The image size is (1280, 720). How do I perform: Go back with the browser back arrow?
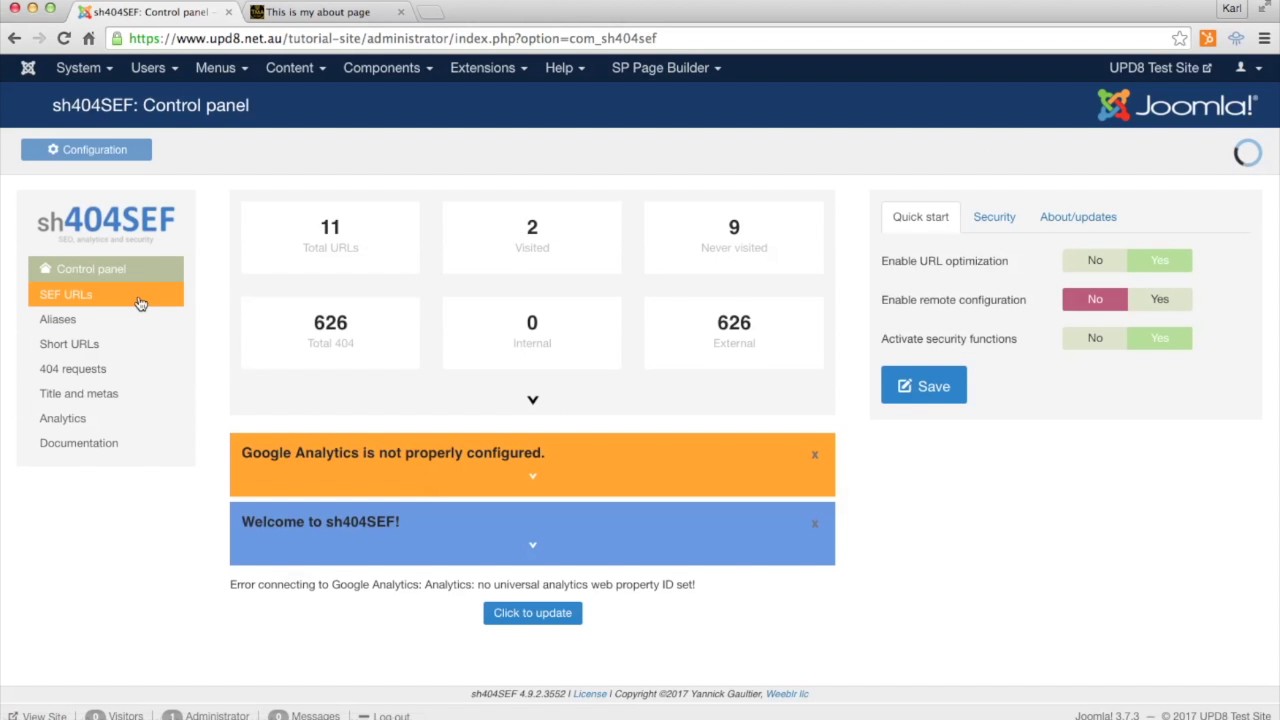[14, 38]
